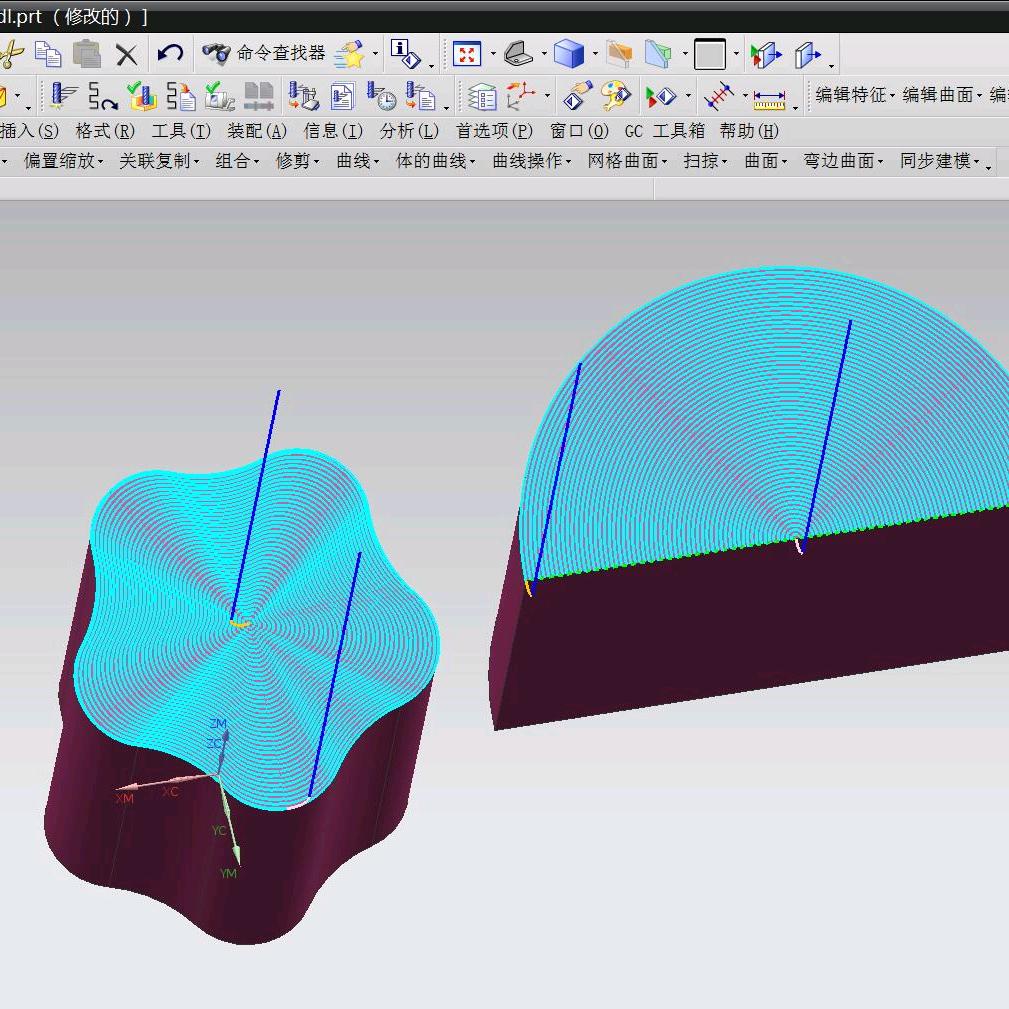Open the 命令查找器 command finder

pos(263,54)
